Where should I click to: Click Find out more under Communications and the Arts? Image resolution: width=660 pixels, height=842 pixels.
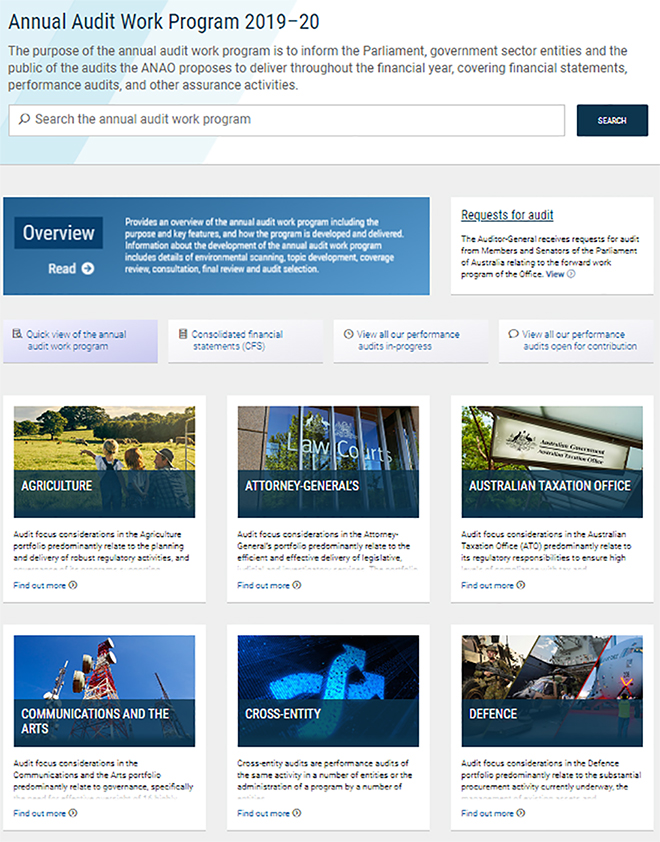pyautogui.click(x=40, y=814)
